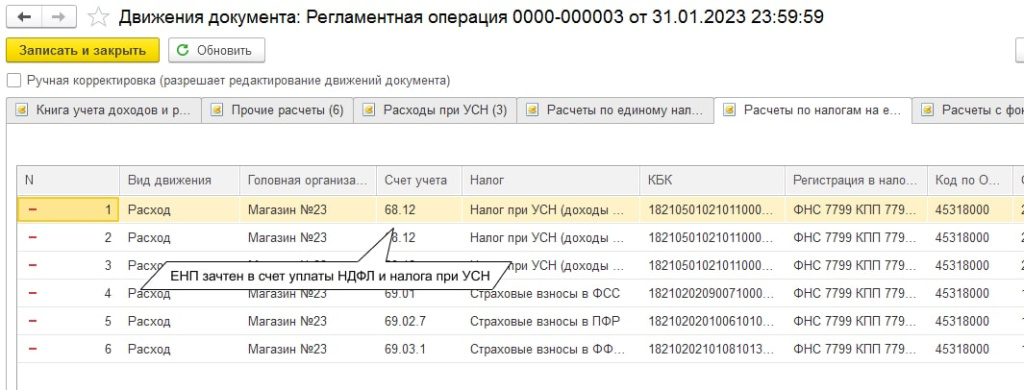Image resolution: width=1024 pixels, height=390 pixels.
Task: Click the refresh icon in Обновить button
Action: tap(183, 50)
